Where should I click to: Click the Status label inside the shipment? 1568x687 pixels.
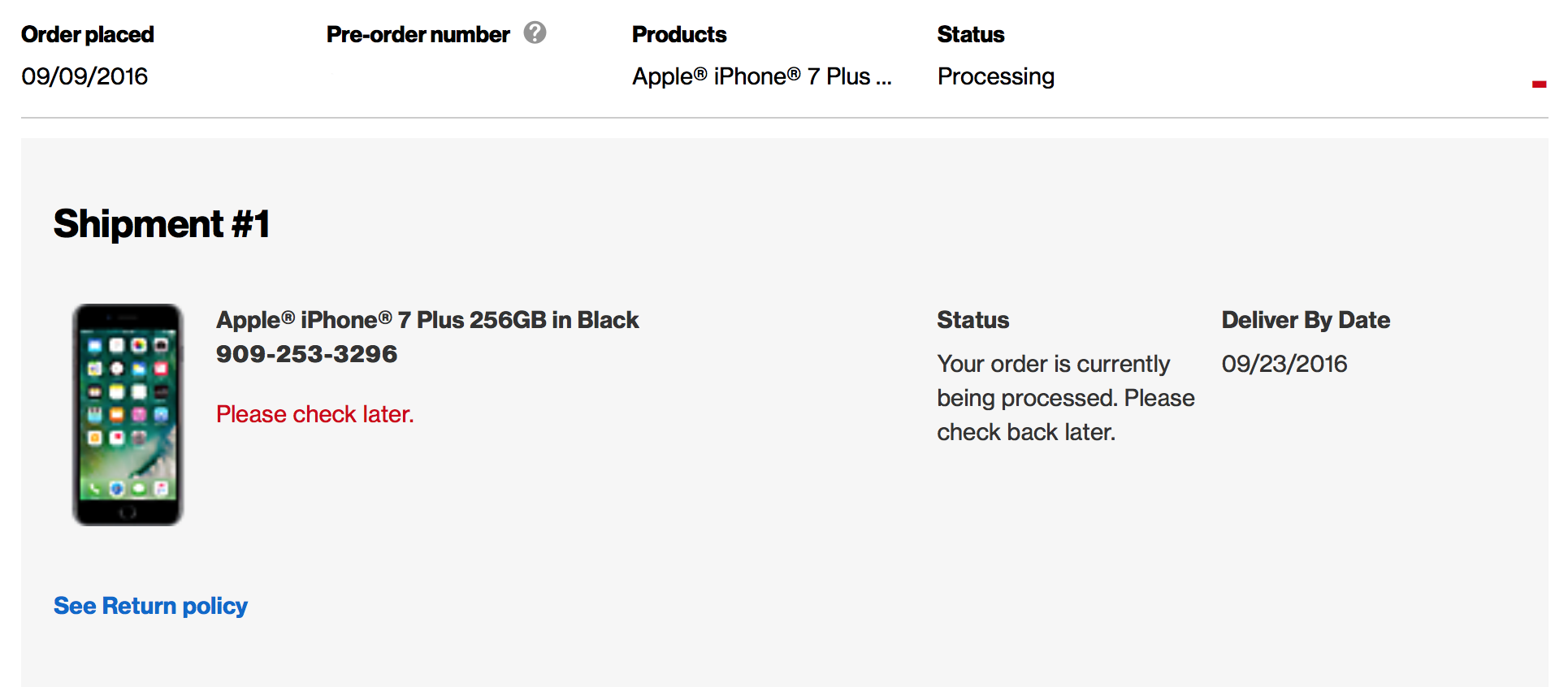click(972, 320)
